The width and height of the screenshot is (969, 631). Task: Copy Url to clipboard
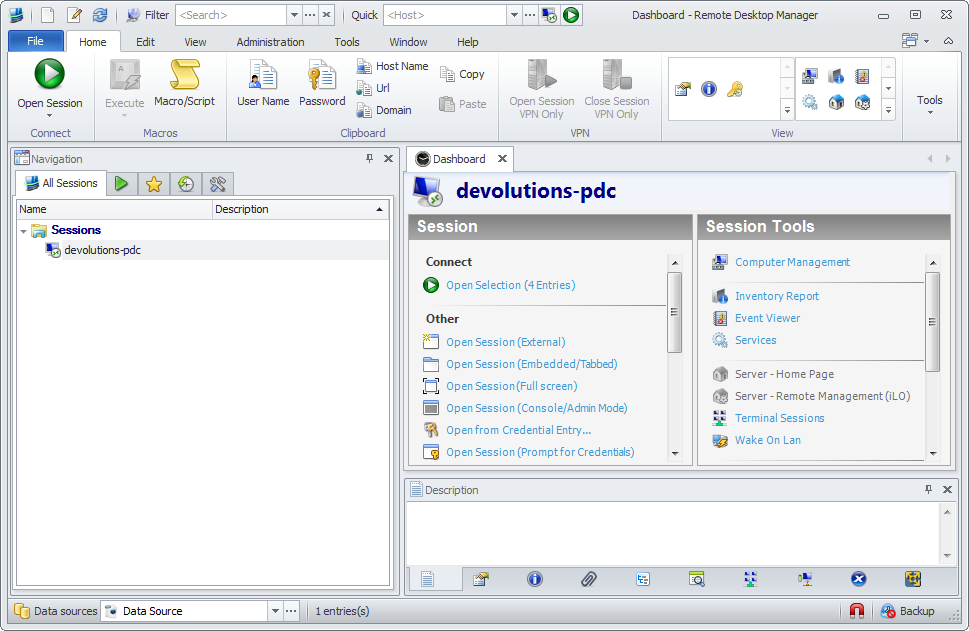coord(373,88)
